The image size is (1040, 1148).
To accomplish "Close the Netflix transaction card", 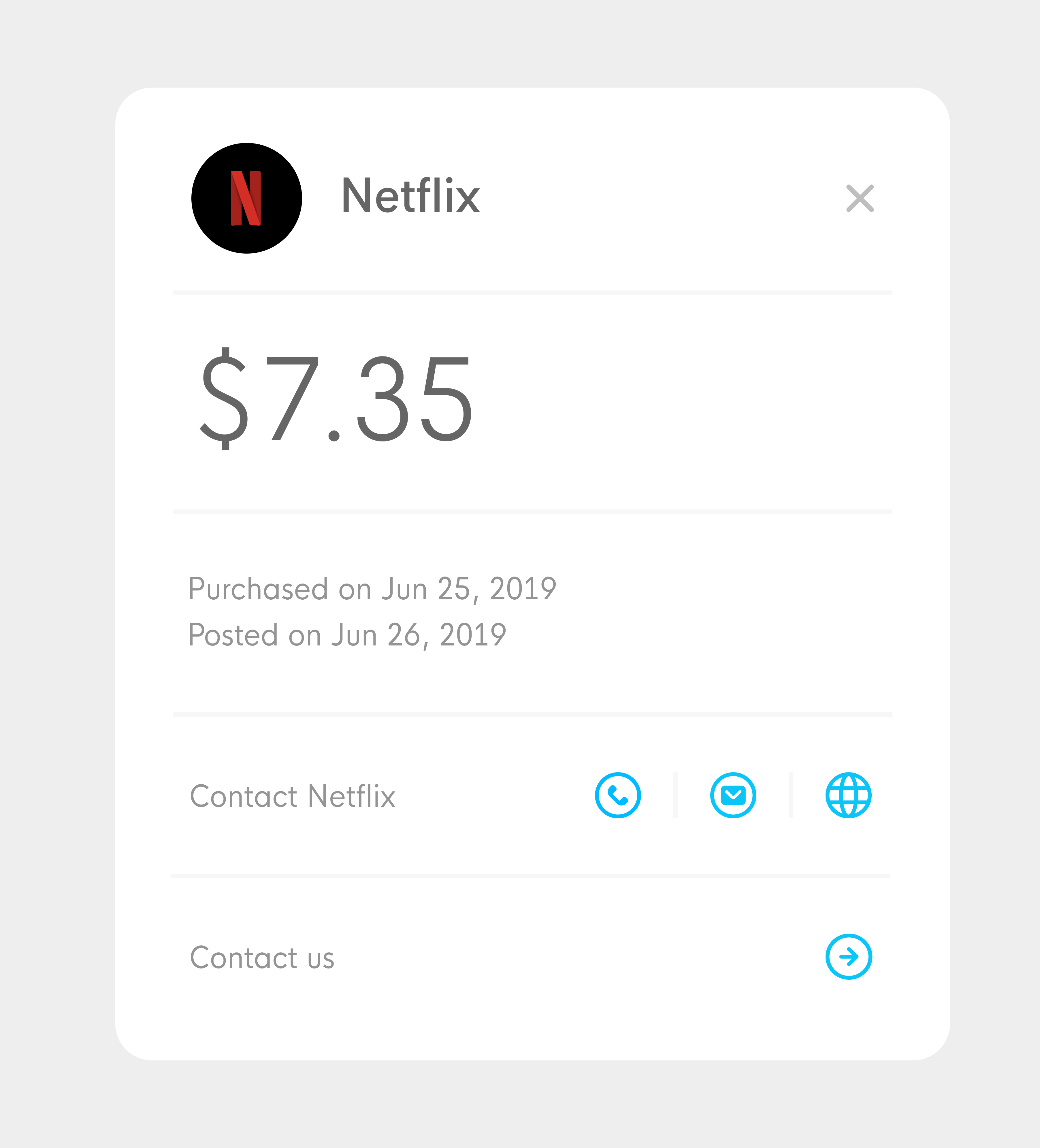I will click(x=860, y=198).
